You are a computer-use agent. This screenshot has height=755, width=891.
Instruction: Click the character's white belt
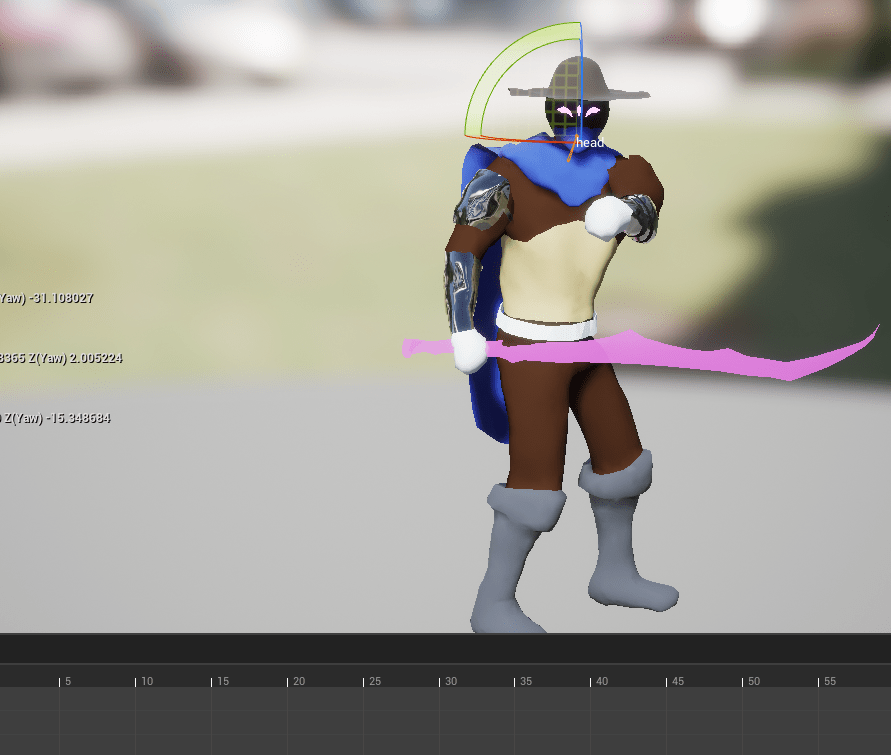pos(545,326)
